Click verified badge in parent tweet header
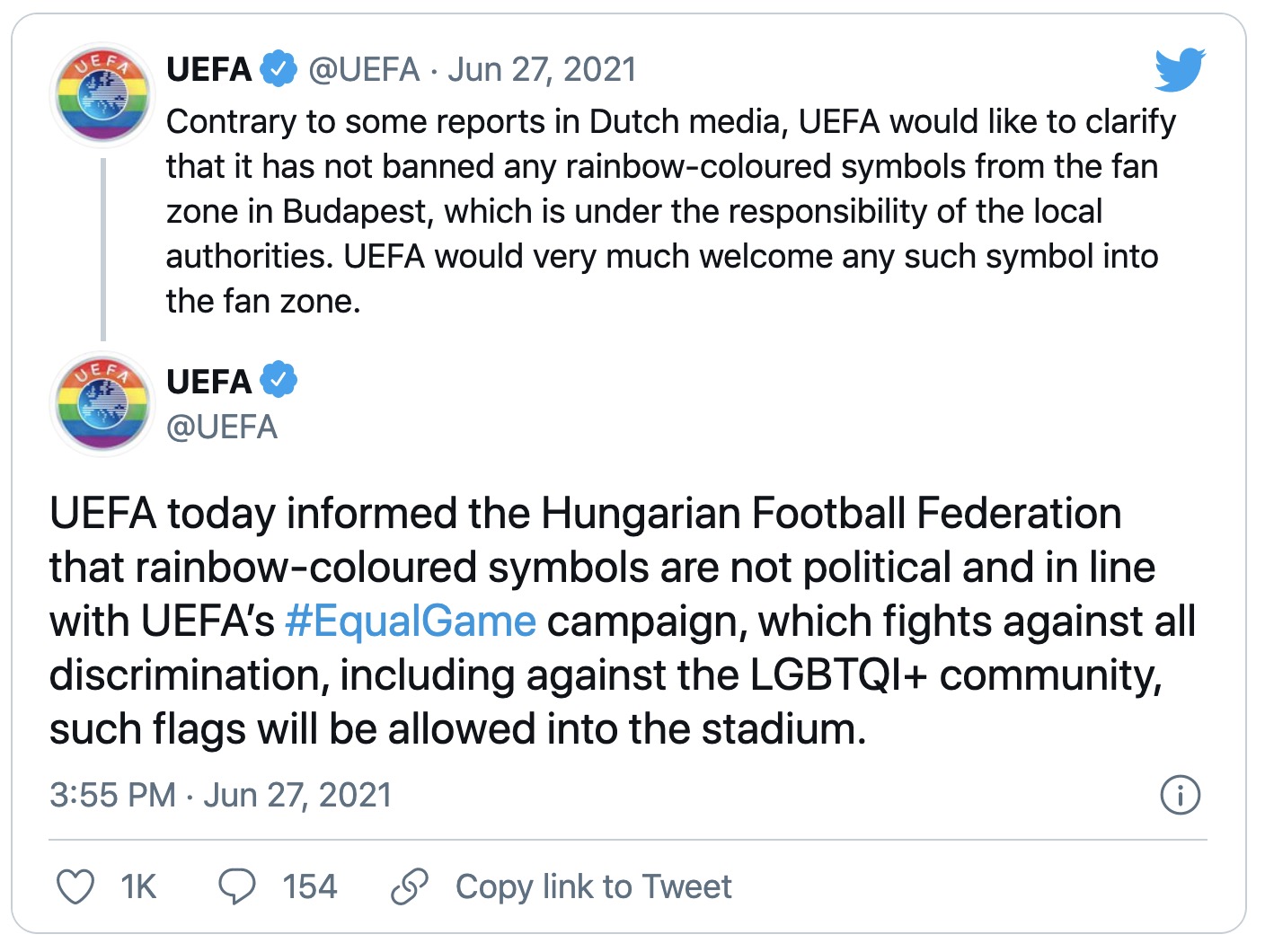Viewport: 1265px width, 952px height. tap(279, 69)
